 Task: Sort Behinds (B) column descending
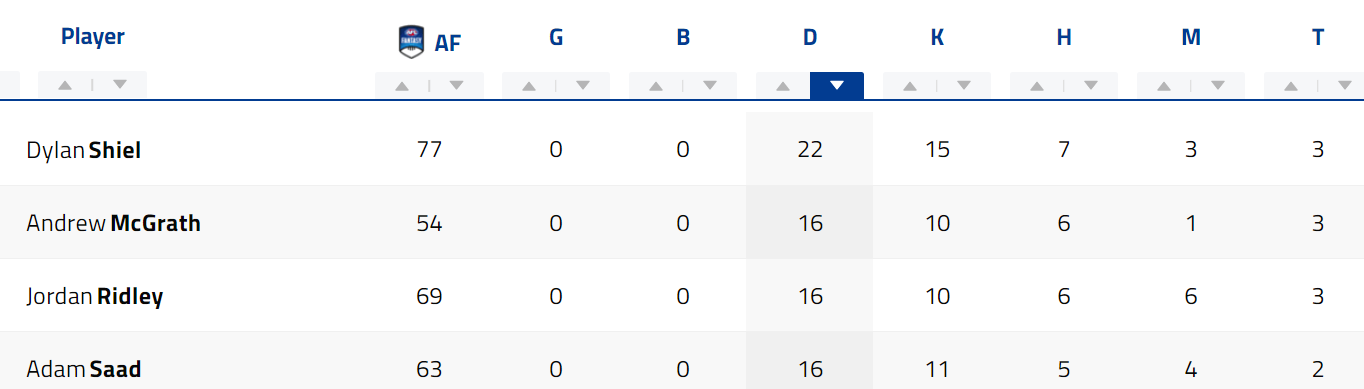coord(711,85)
